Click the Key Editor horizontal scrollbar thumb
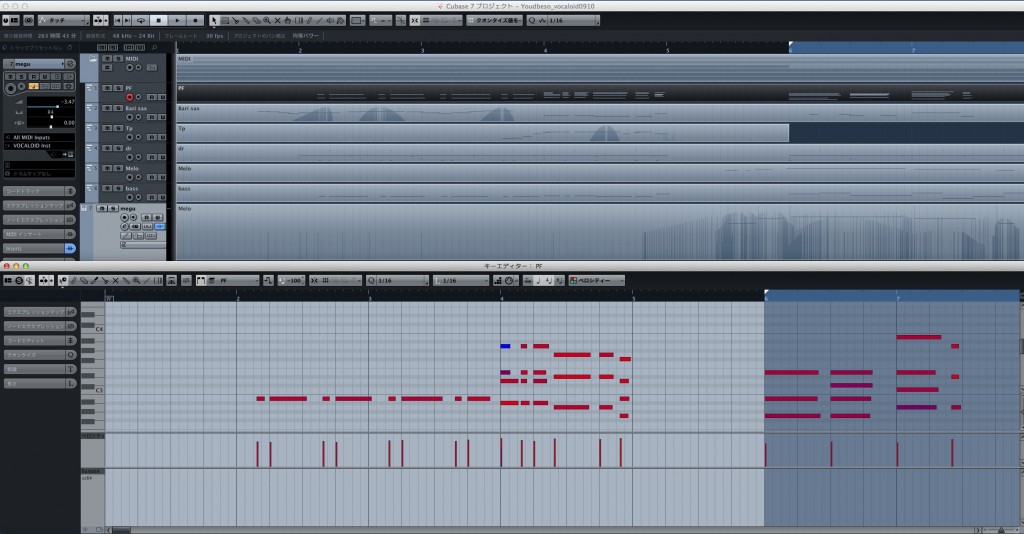The height and width of the screenshot is (534, 1024). tap(121, 530)
